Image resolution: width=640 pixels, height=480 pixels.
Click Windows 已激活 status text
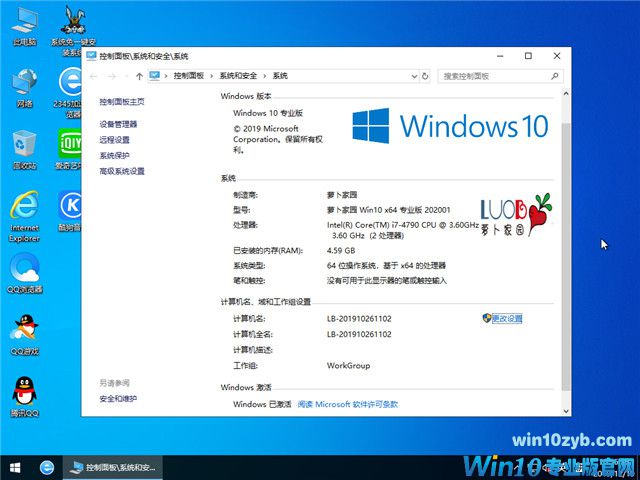pyautogui.click(x=262, y=404)
